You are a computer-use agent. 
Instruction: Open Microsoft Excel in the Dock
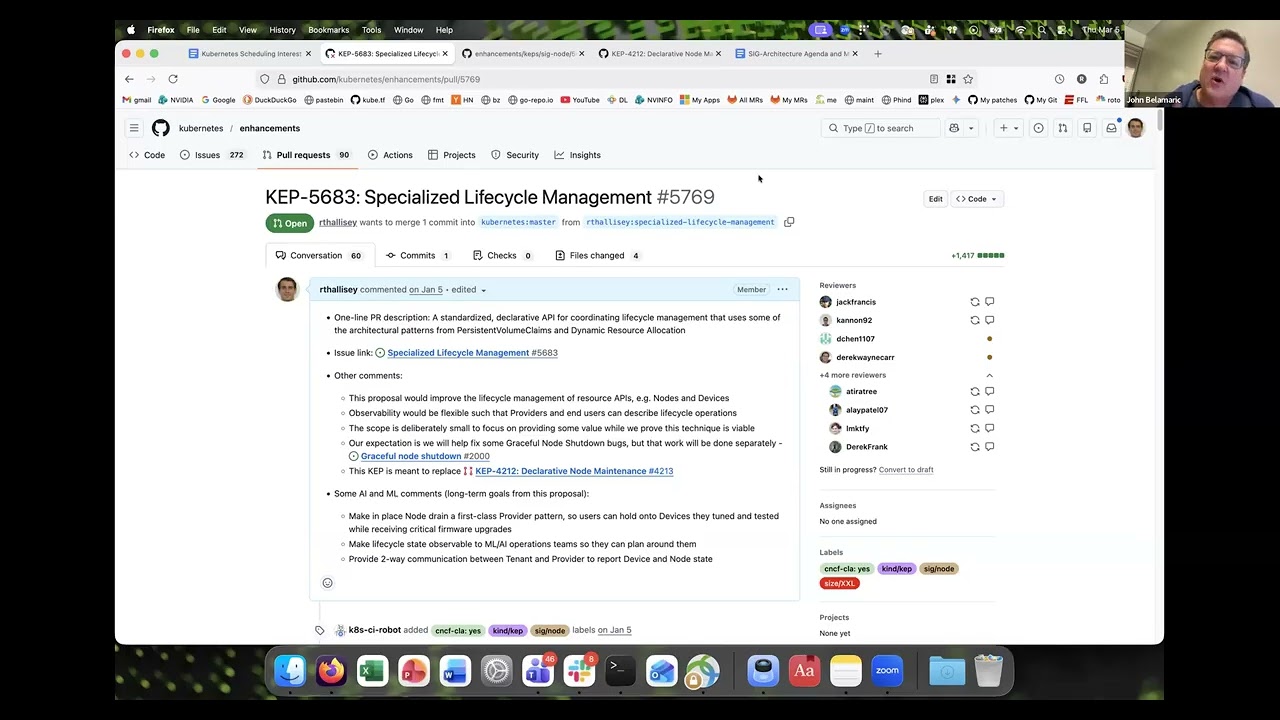[372, 671]
